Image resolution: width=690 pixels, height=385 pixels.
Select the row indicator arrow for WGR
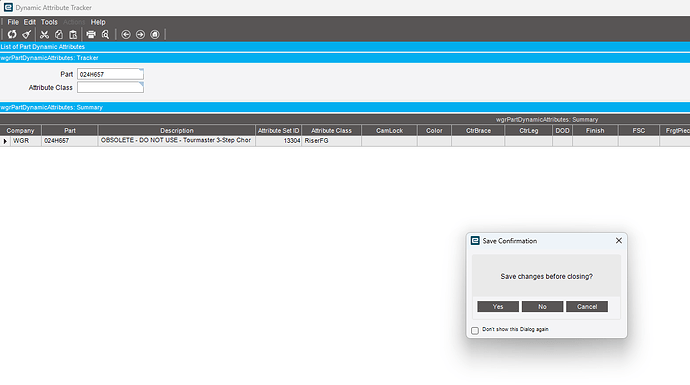pyautogui.click(x=5, y=141)
